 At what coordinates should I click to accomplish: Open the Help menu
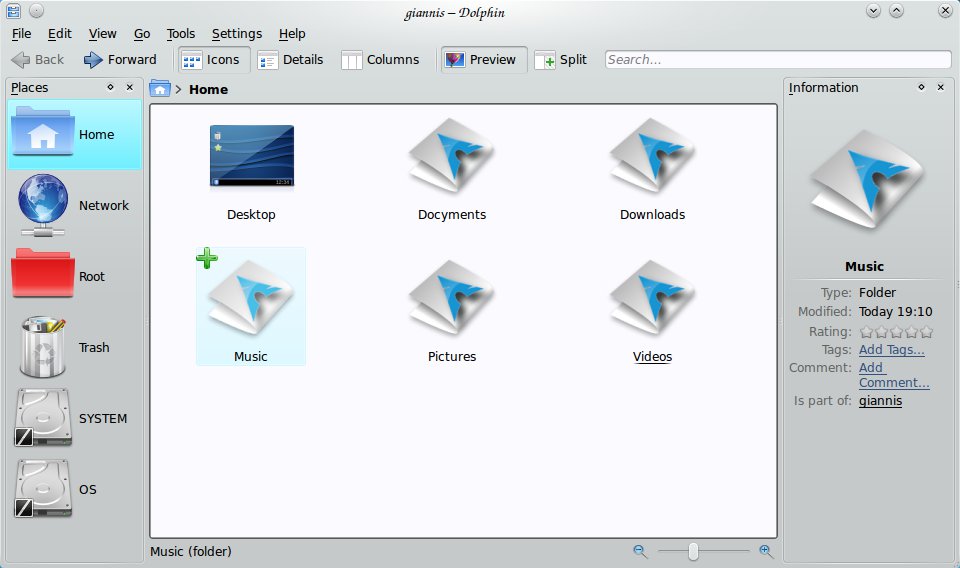(292, 34)
